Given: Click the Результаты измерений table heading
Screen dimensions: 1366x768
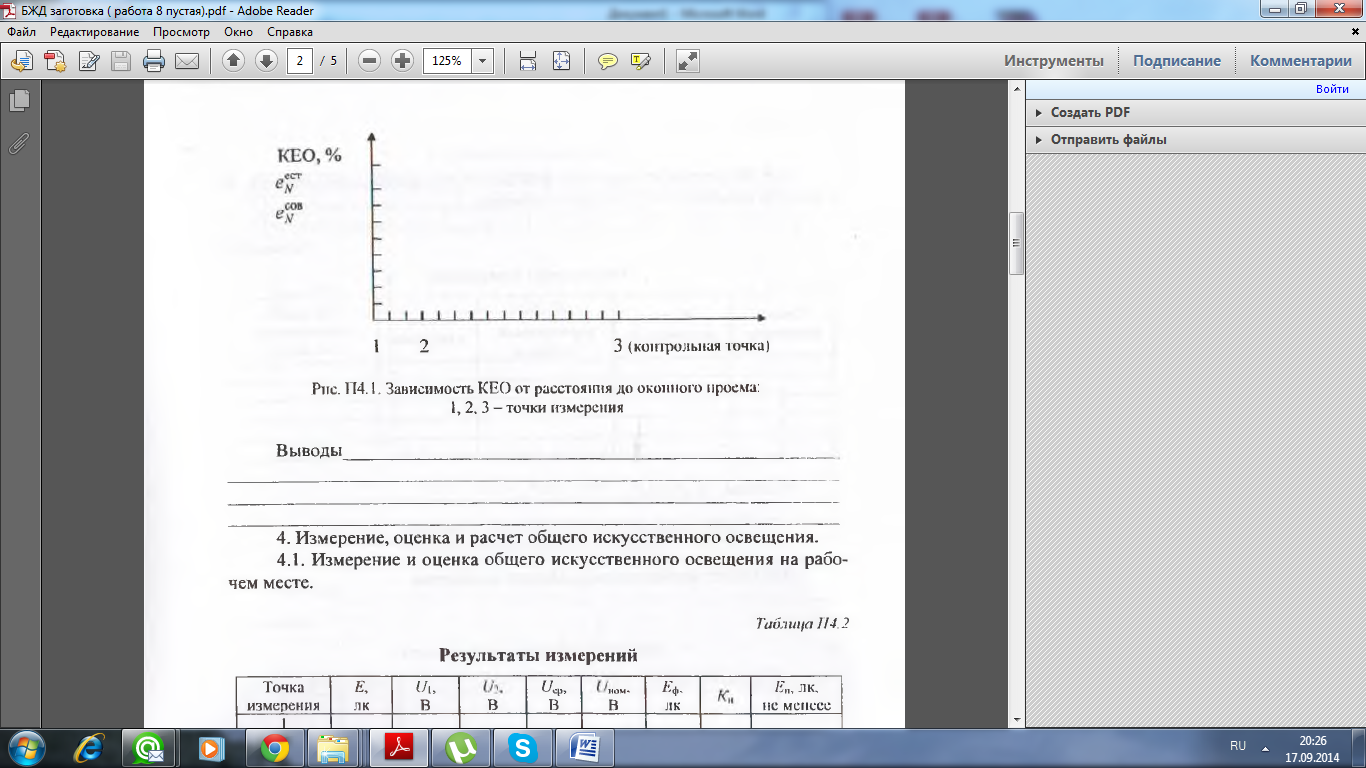Looking at the screenshot, I should pos(538,656).
